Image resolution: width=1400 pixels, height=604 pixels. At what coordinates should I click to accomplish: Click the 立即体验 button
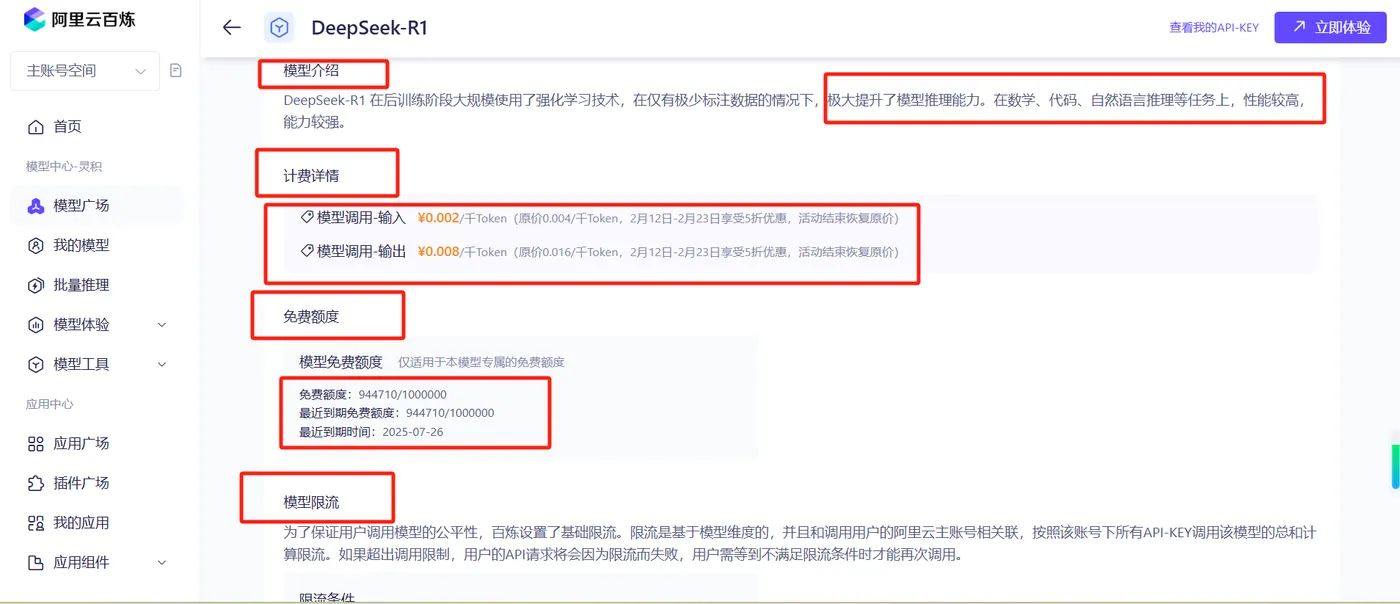[1330, 28]
